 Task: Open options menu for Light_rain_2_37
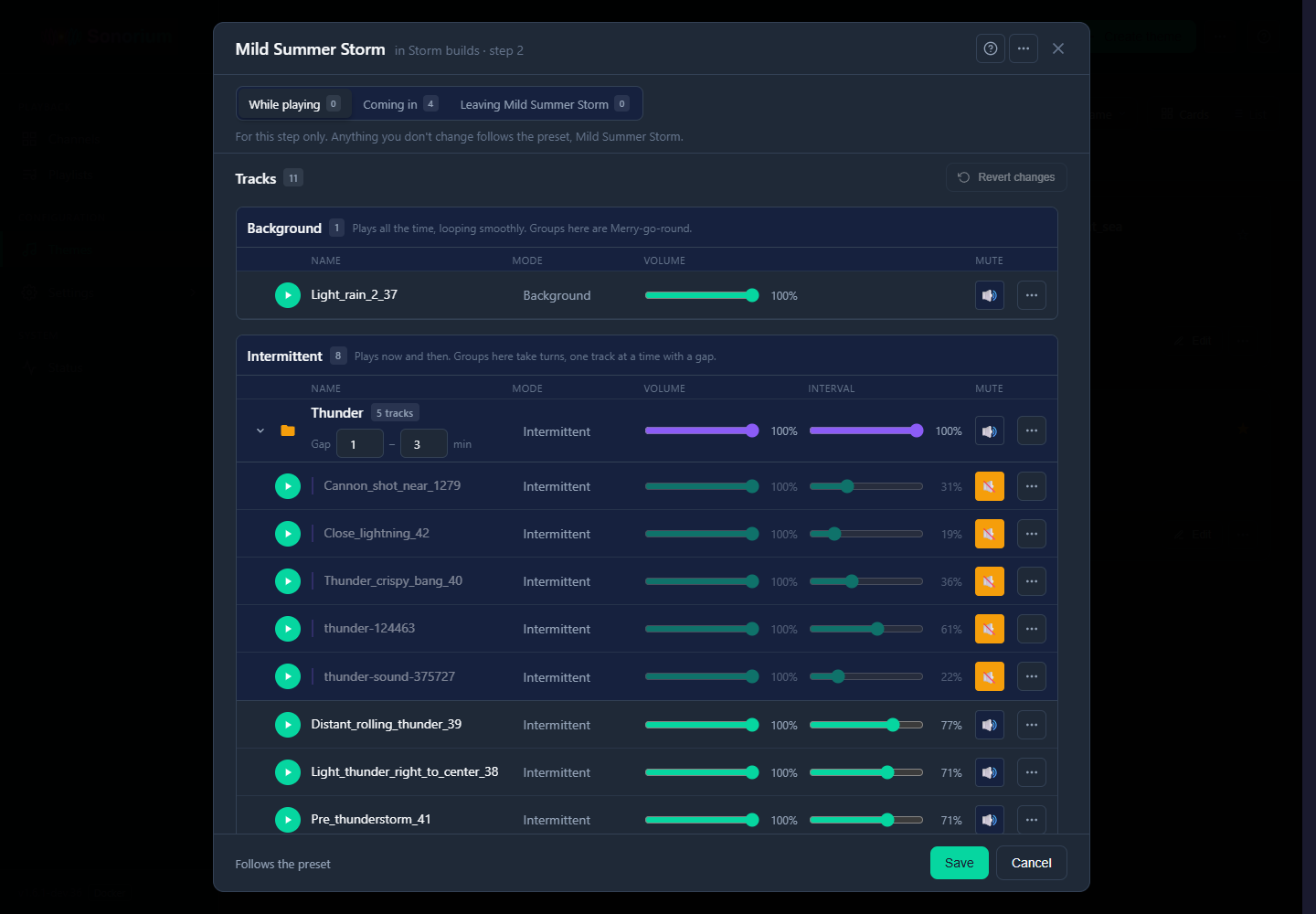point(1032,295)
